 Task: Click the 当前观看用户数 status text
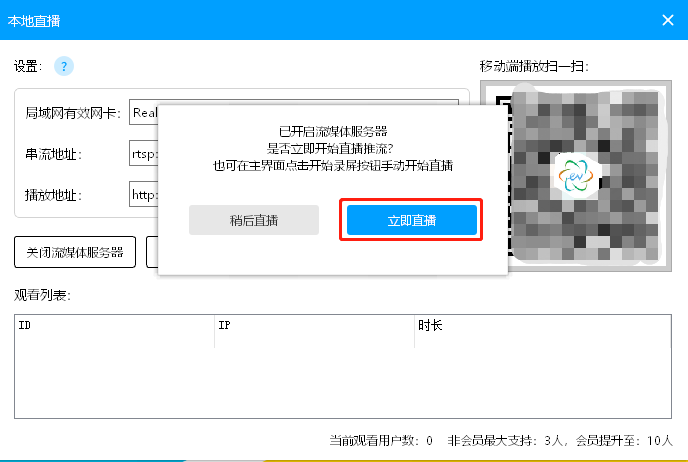(380, 440)
